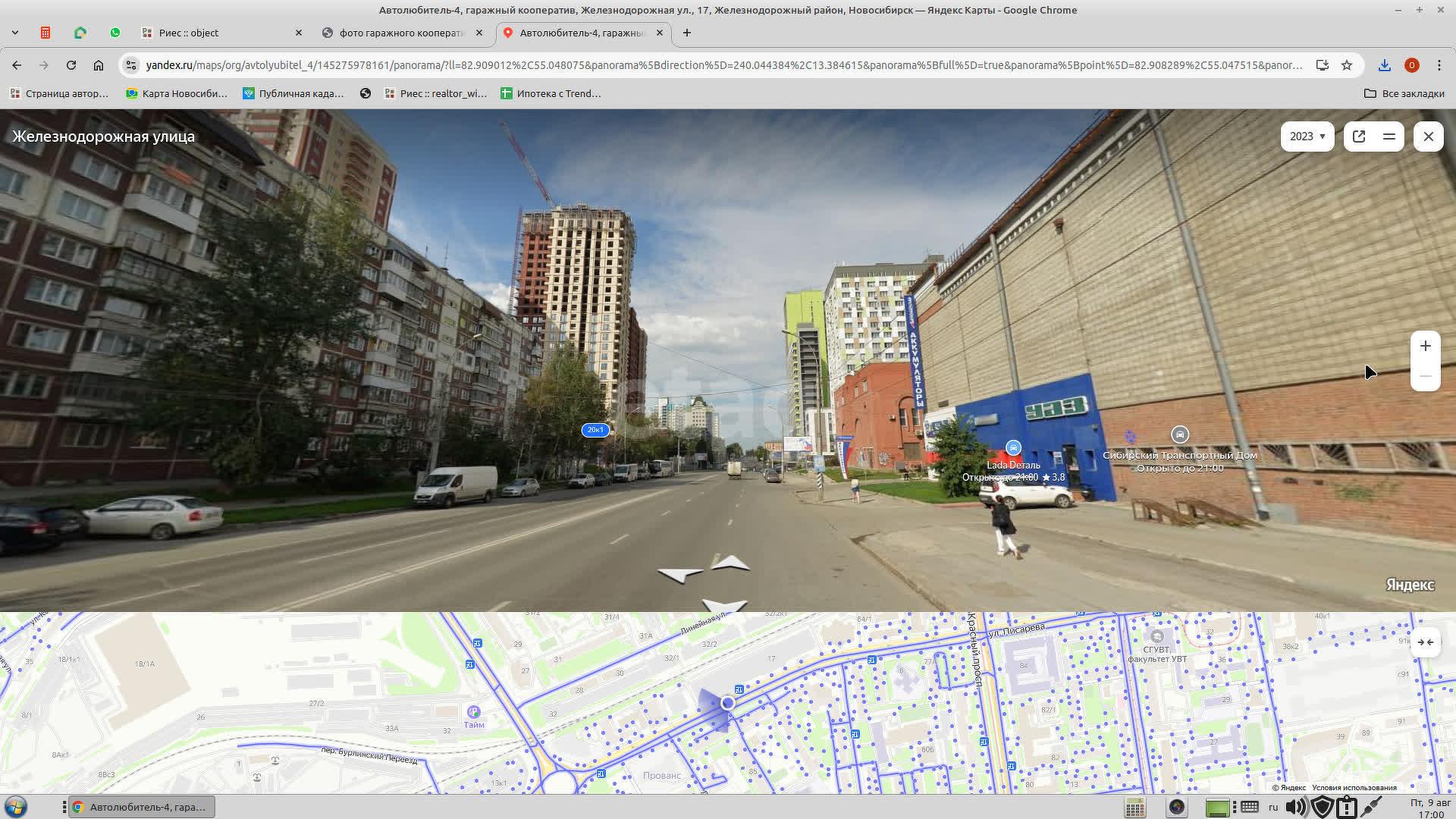Open the 2023 panorama year dropdown
The image size is (1456, 819).
tap(1307, 136)
